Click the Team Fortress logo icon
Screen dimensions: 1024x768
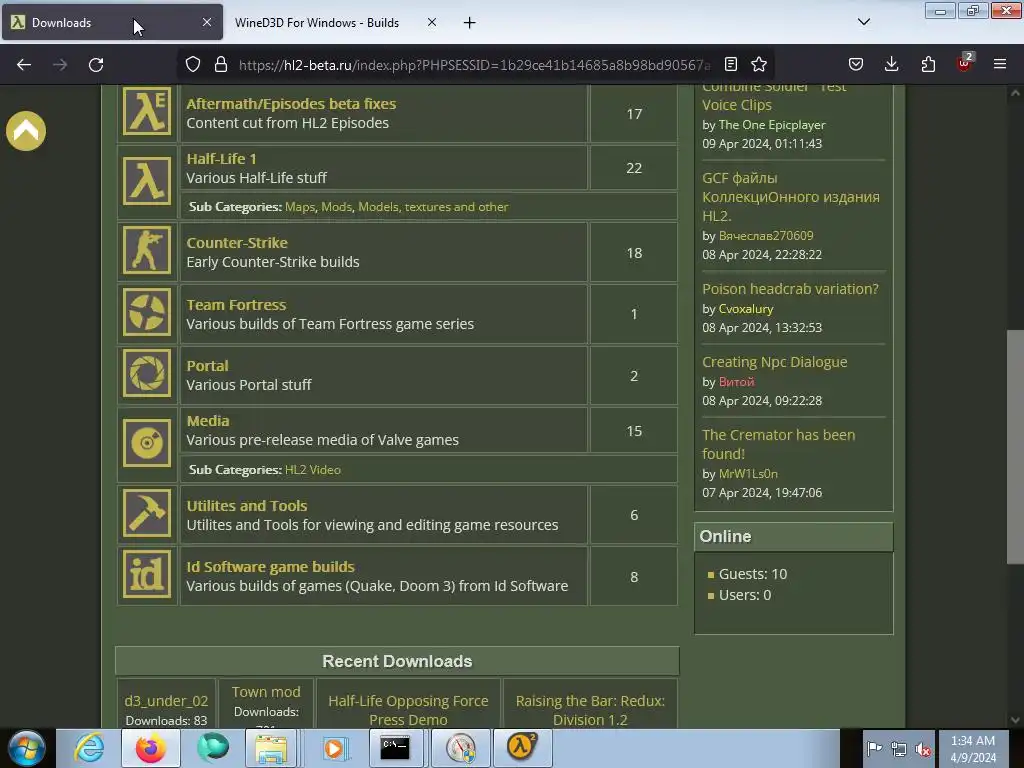click(147, 312)
